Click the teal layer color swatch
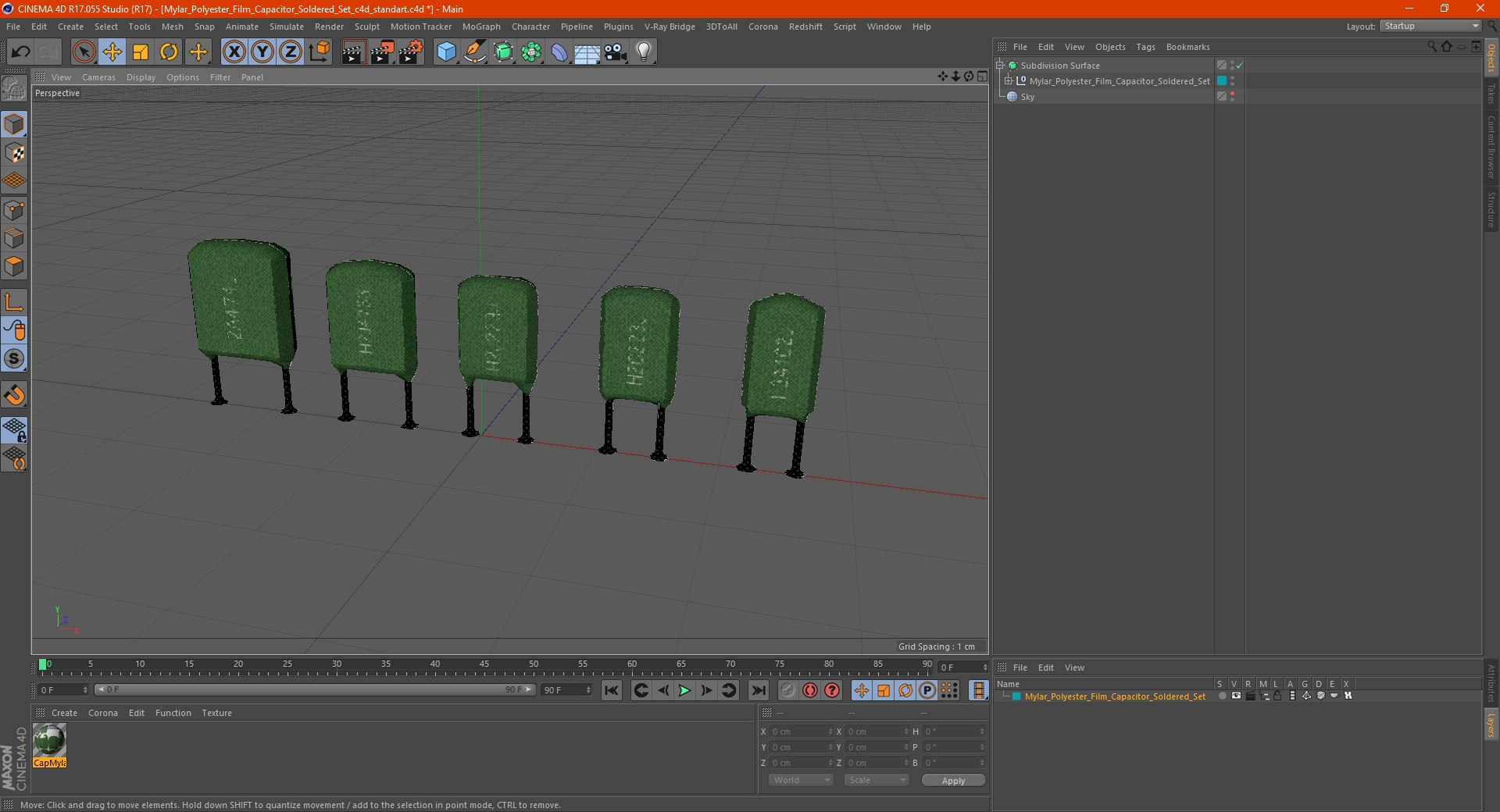This screenshot has height=812, width=1500. [1016, 696]
